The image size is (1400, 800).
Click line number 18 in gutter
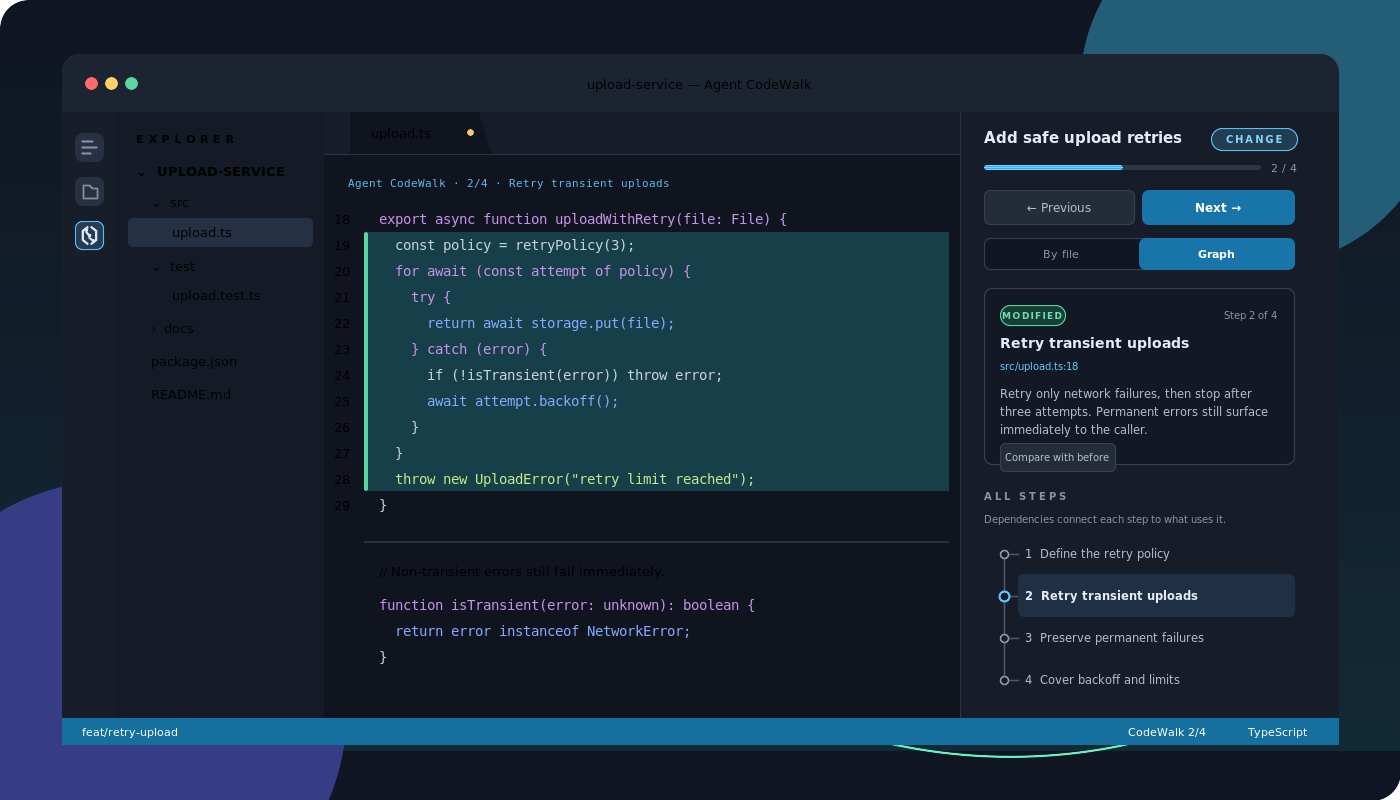point(342,220)
